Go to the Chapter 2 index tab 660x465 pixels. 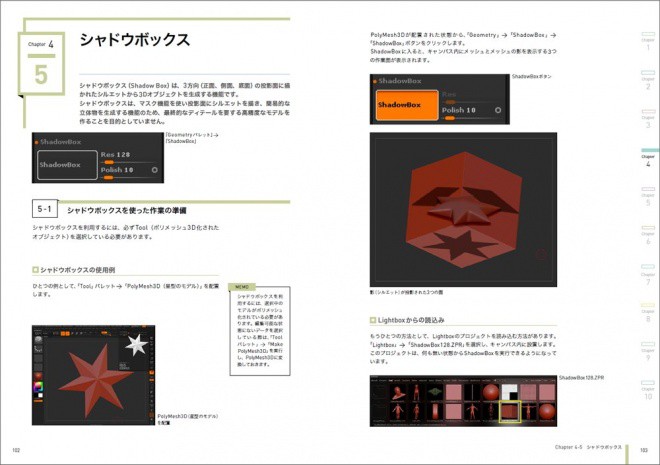(x=648, y=80)
